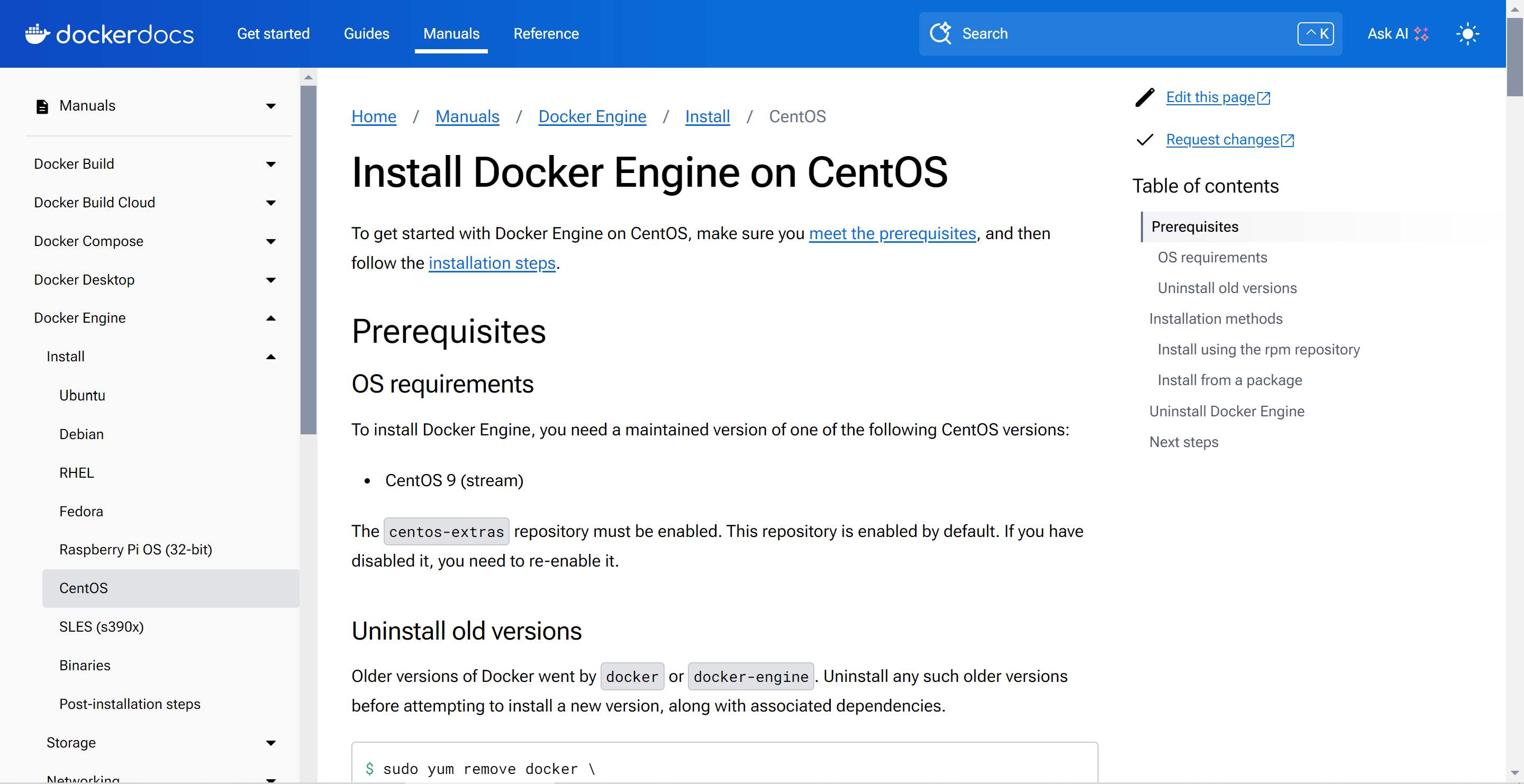This screenshot has height=784, width=1524.
Task: Jump to Next steps in contents
Action: pos(1184,442)
